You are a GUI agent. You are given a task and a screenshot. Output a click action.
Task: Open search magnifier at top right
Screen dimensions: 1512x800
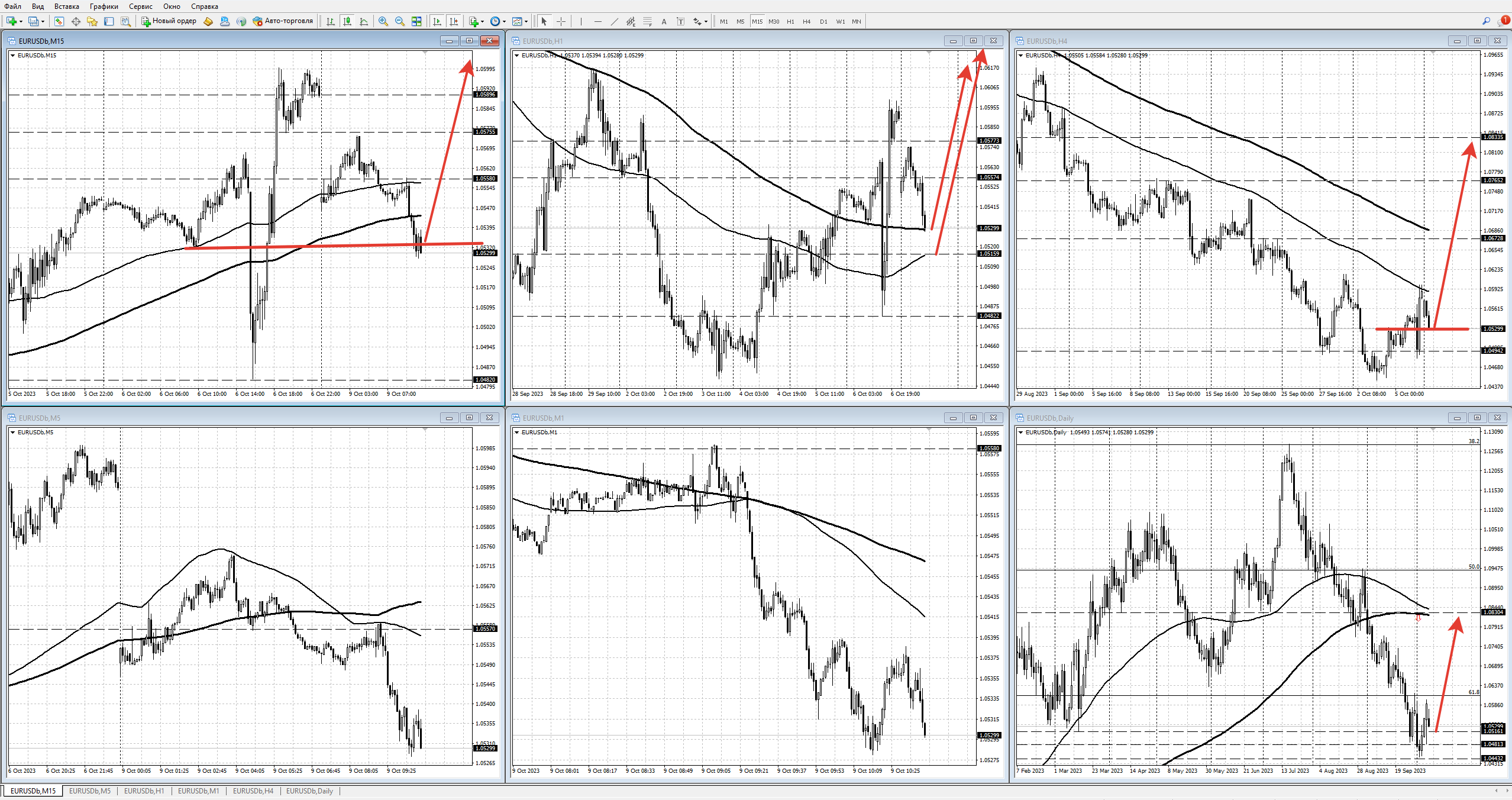click(1486, 21)
